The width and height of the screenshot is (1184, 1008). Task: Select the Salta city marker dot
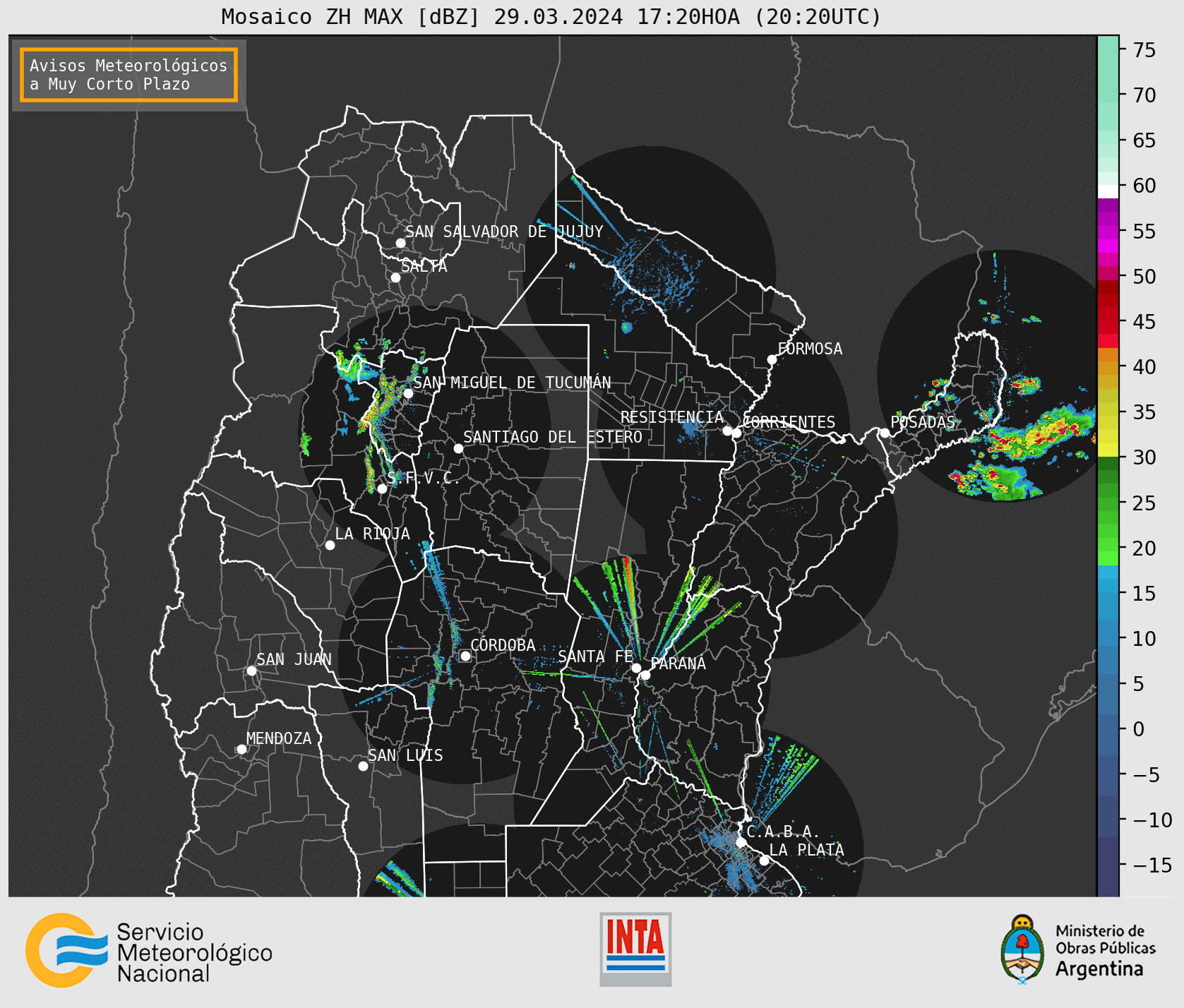pos(396,277)
